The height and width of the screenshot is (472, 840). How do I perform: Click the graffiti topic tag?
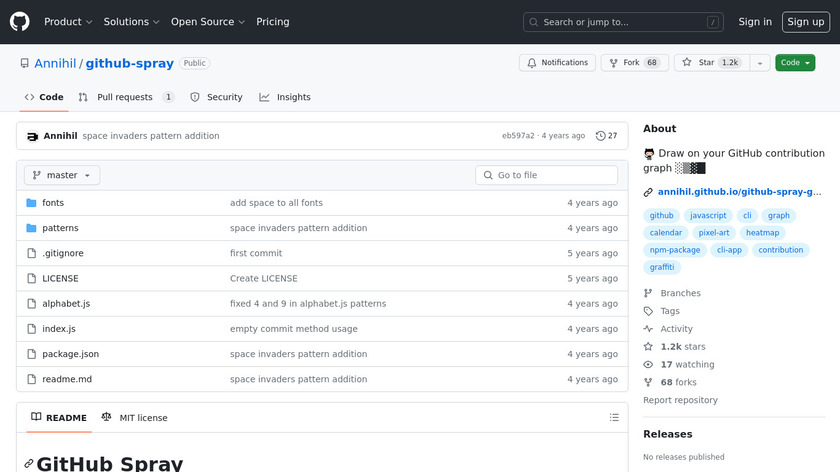662,267
